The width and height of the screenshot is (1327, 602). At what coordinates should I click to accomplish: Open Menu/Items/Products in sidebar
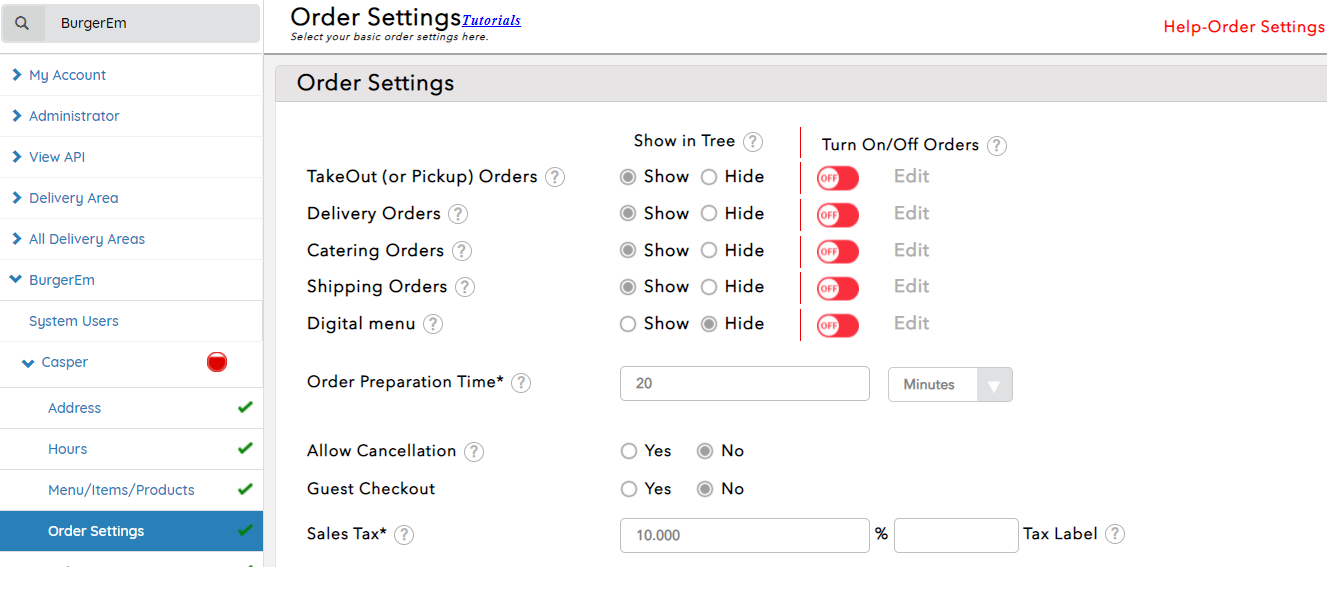[121, 490]
